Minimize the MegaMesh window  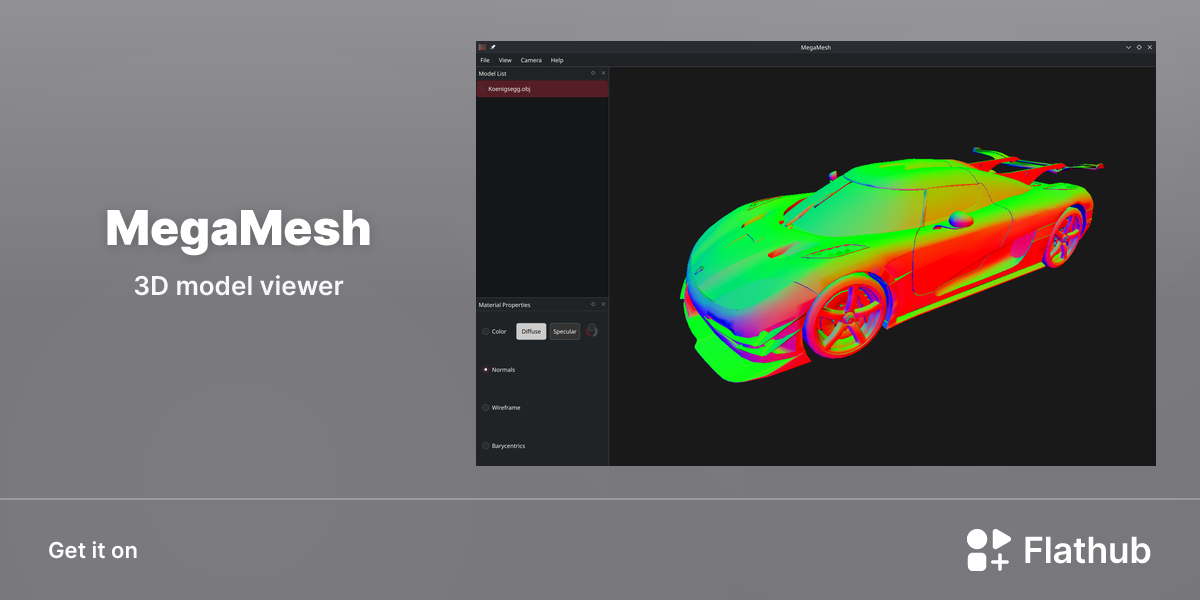1129,47
